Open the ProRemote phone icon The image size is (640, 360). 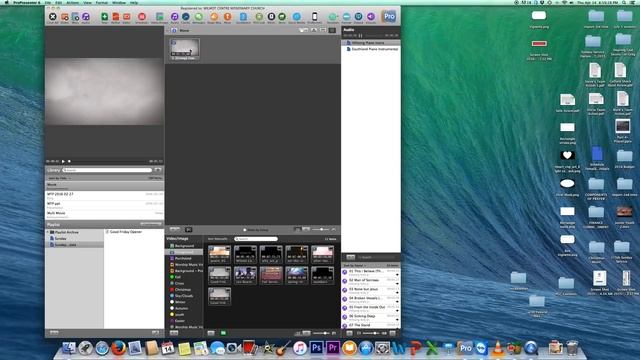(314, 17)
